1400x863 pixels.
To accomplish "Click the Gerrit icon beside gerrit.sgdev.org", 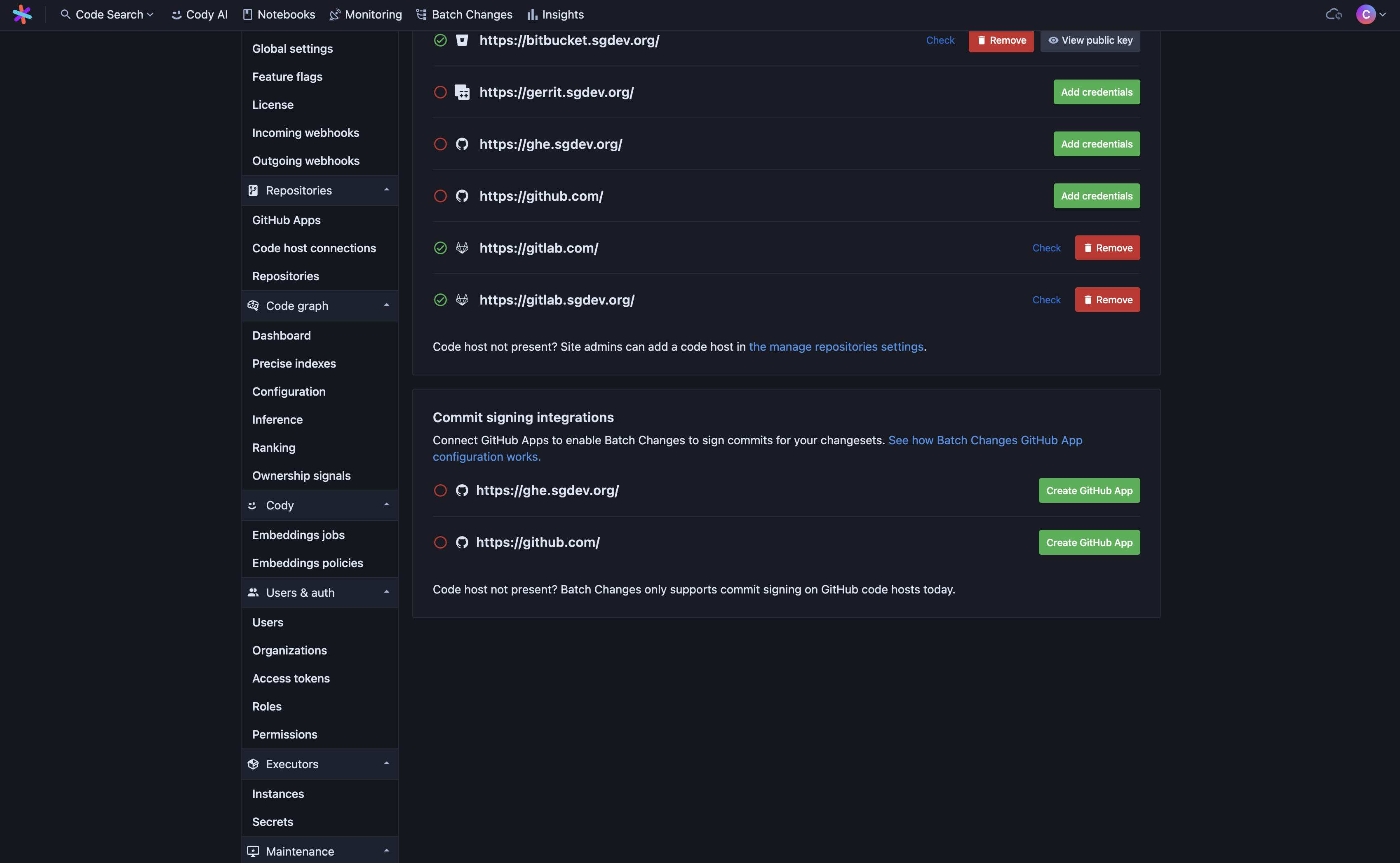I will pyautogui.click(x=462, y=92).
